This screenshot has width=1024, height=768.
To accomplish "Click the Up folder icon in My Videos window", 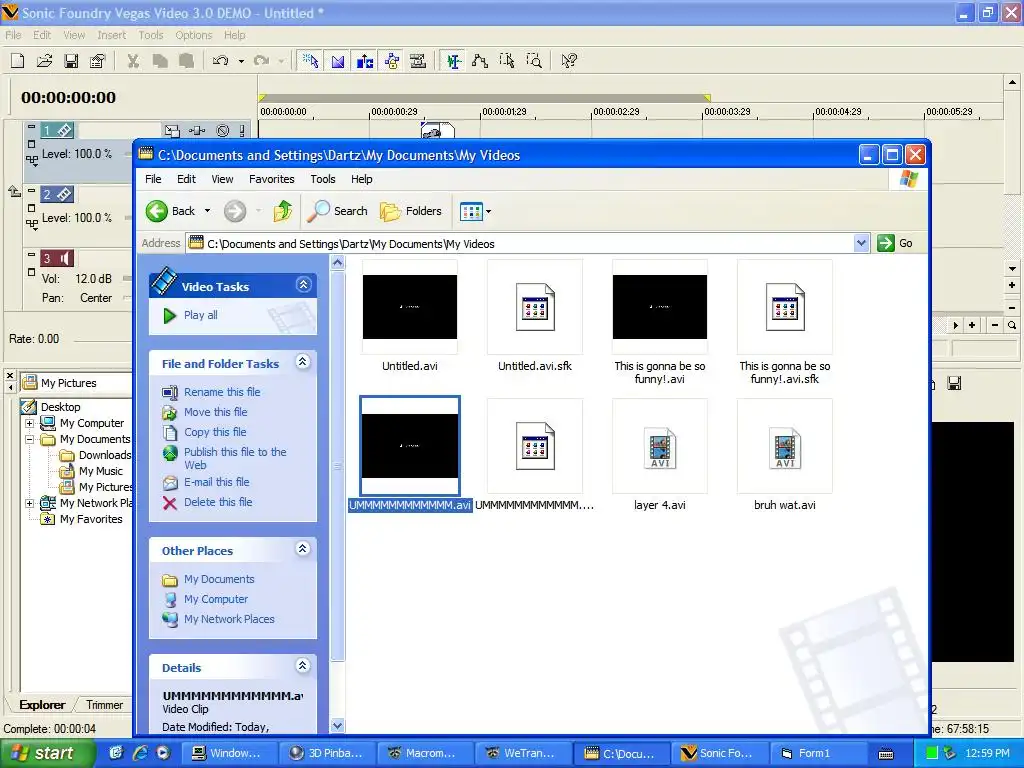I will tap(283, 211).
